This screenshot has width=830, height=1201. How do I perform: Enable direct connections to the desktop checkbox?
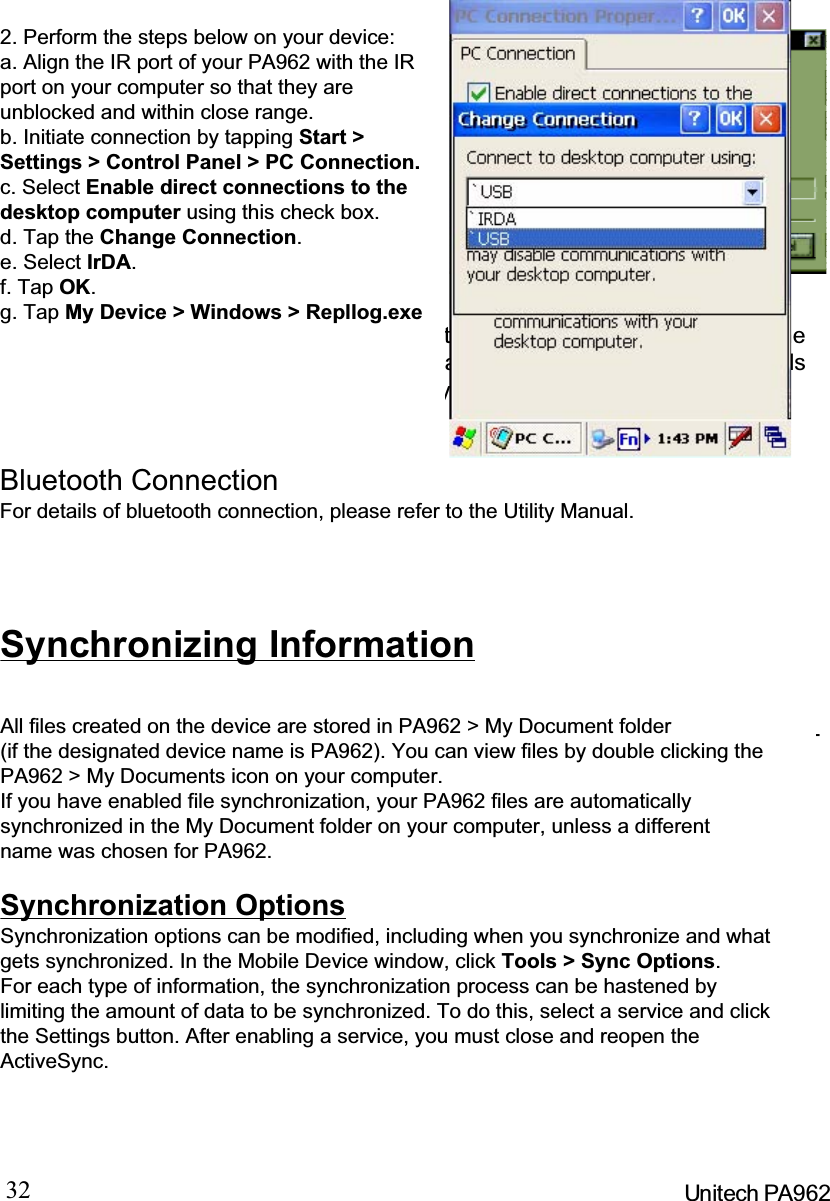click(x=476, y=92)
